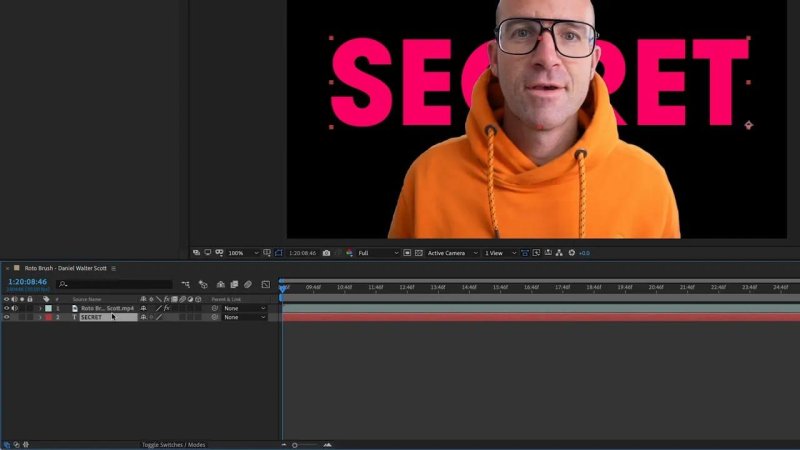The height and width of the screenshot is (450, 800).
Task: Close the Roto Brush composition tab
Action: point(7,268)
